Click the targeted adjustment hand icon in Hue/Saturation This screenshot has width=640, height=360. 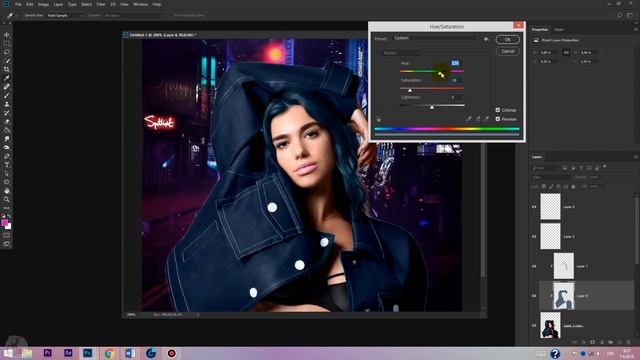click(378, 119)
